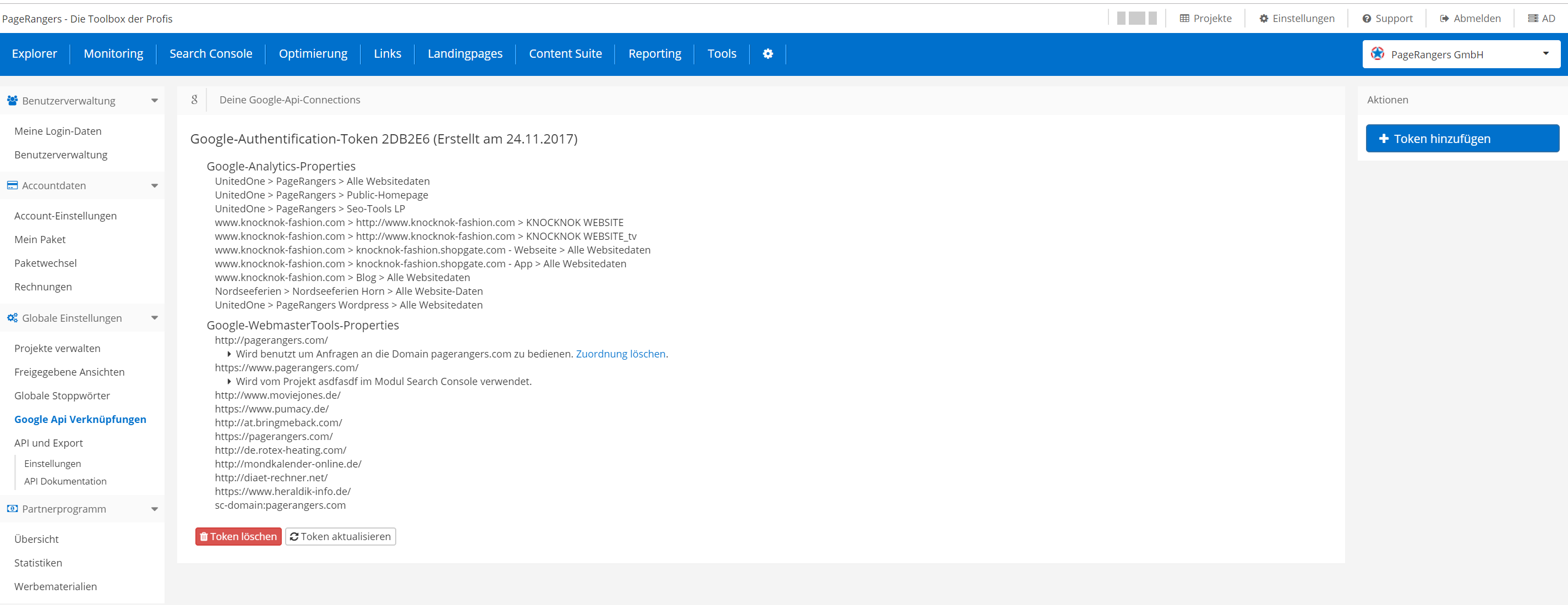This screenshot has width=1568, height=605.
Task: Open Globale Stoppwörter in sidebar
Action: (62, 396)
